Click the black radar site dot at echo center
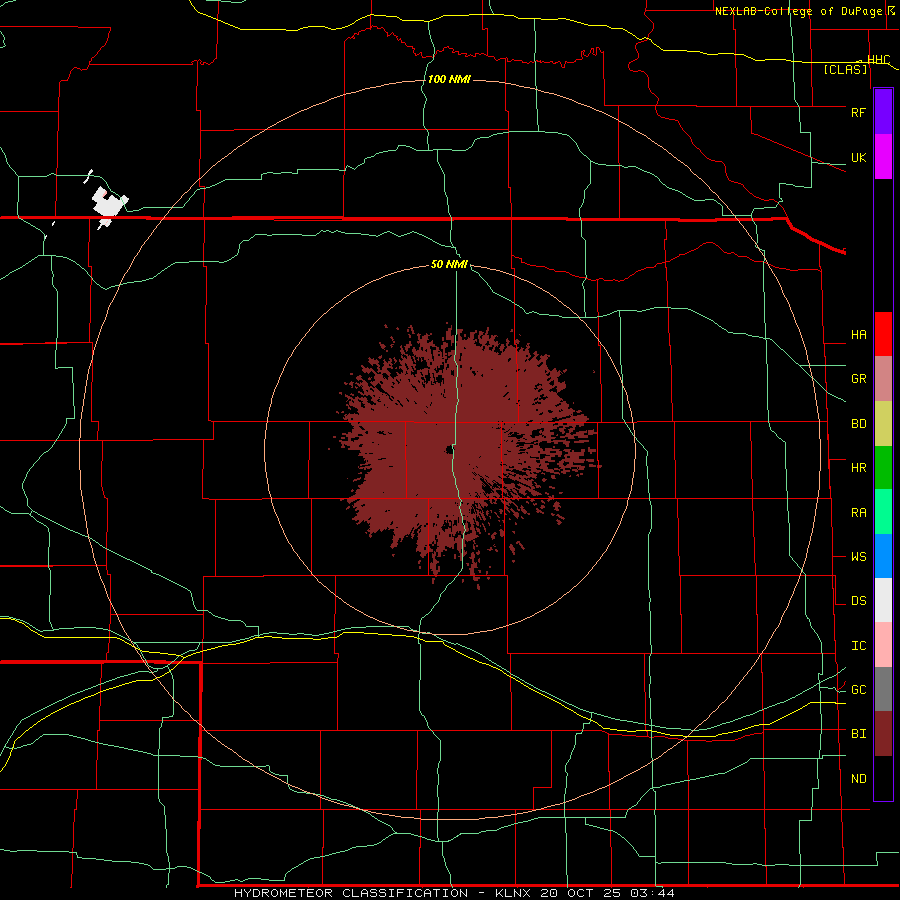 (449, 449)
